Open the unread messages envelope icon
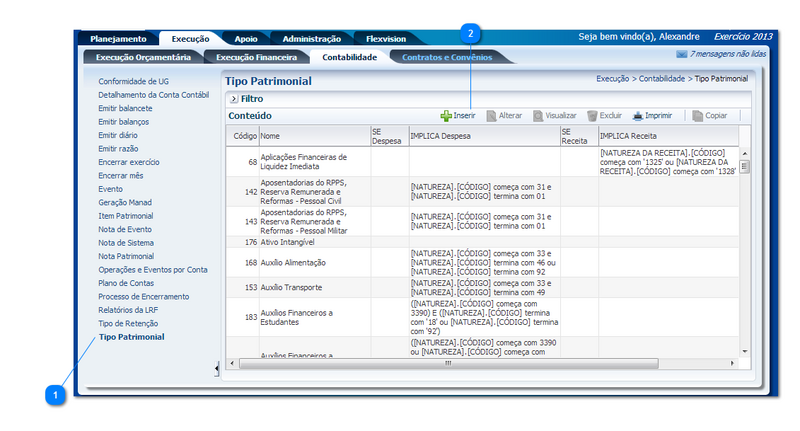The width and height of the screenshot is (800, 431). pos(682,54)
